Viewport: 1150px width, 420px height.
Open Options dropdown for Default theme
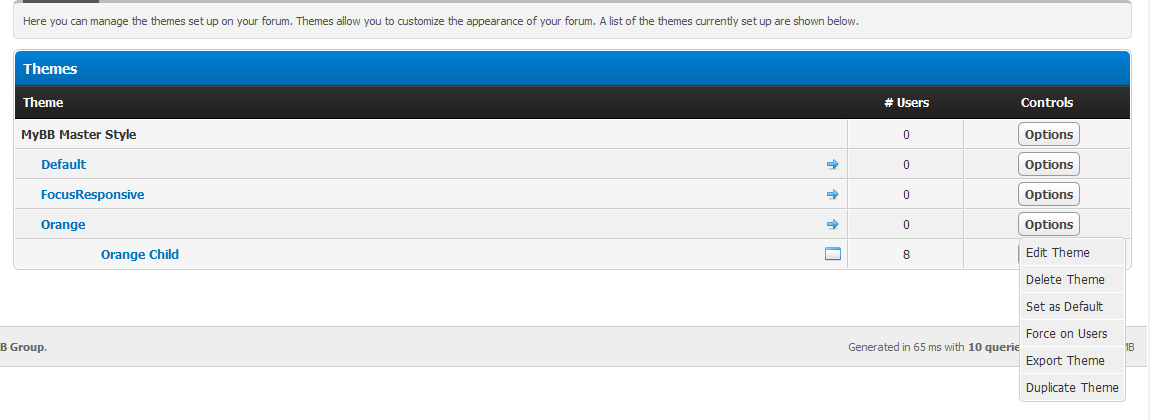click(x=1049, y=164)
